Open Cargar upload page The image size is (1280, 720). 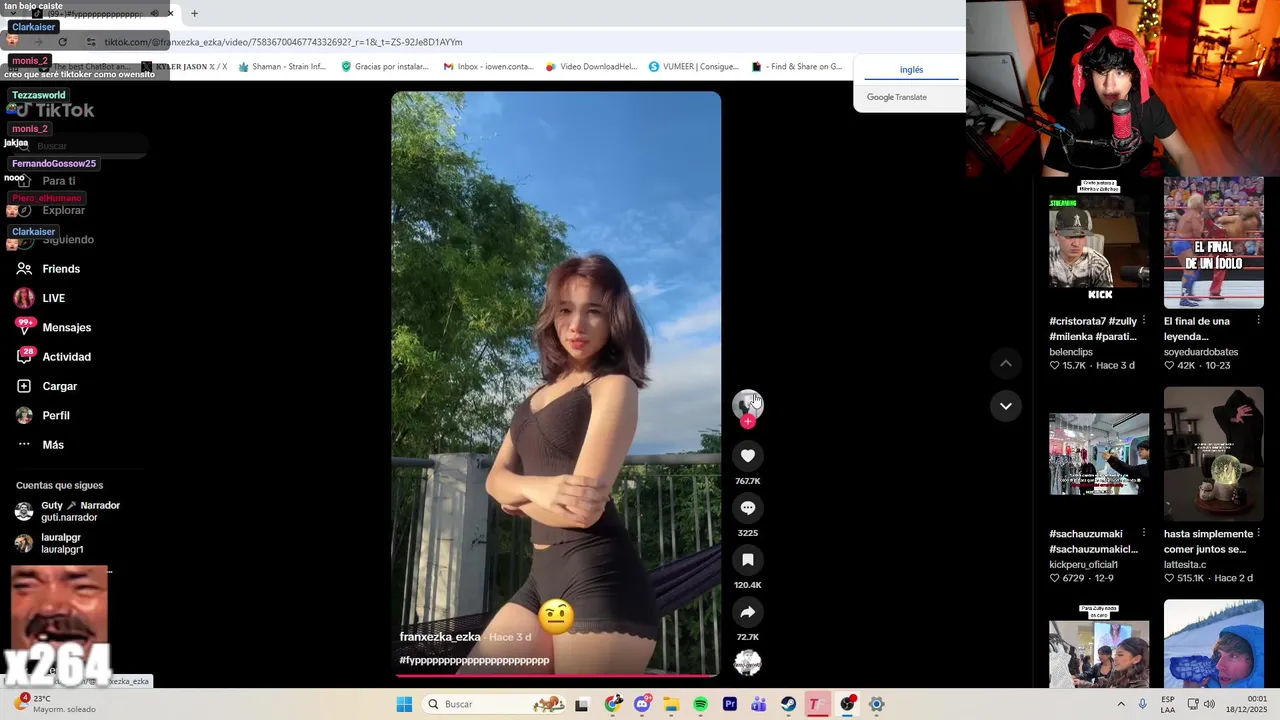(x=46, y=386)
